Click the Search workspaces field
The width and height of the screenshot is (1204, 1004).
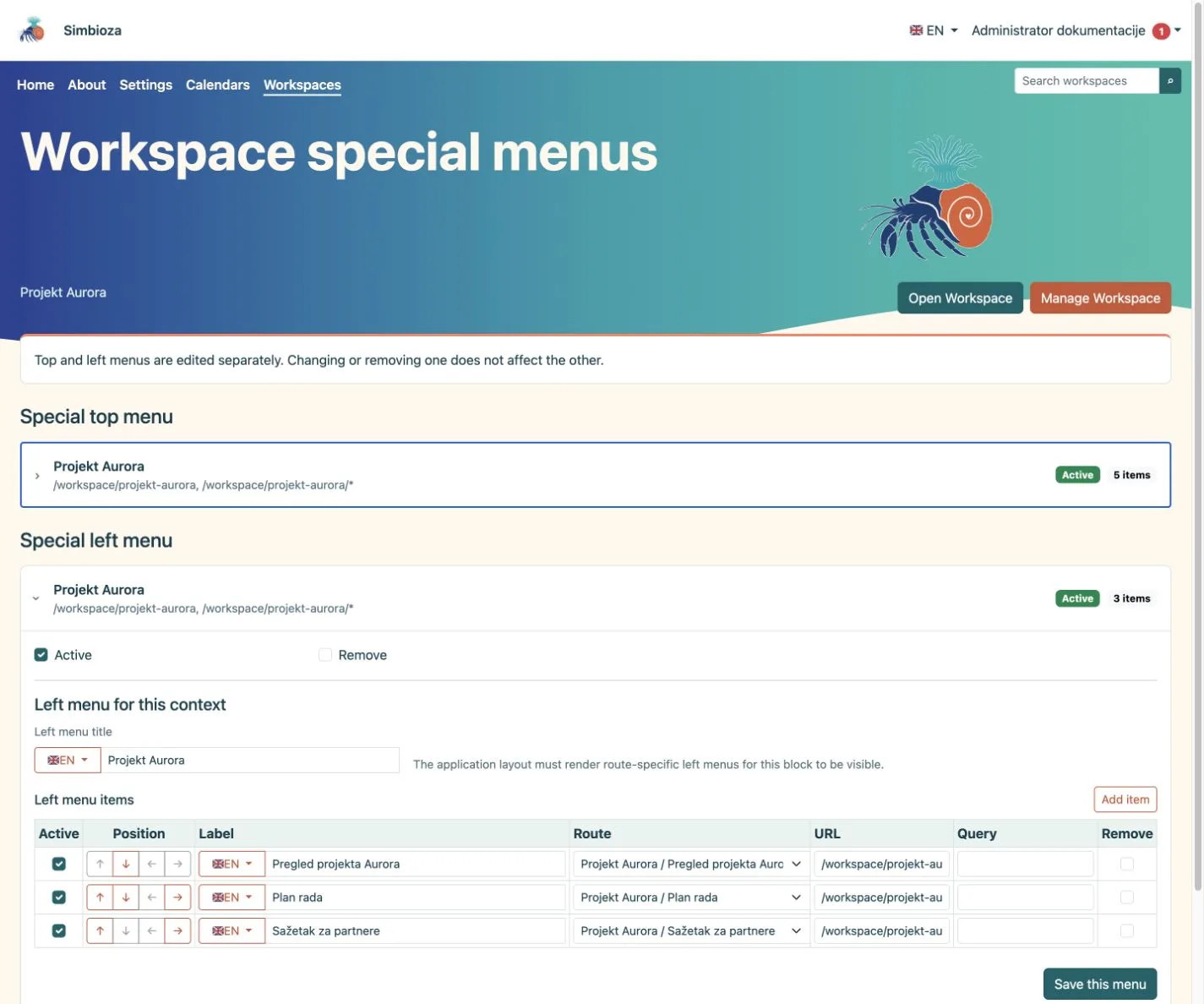click(1087, 81)
